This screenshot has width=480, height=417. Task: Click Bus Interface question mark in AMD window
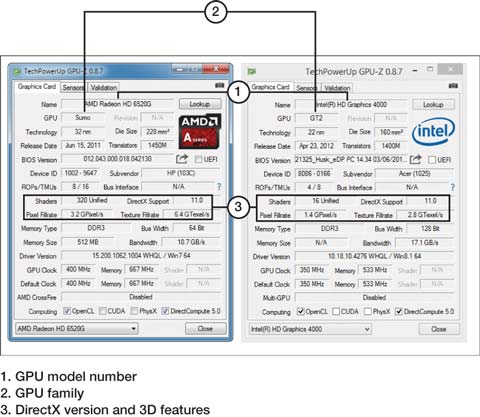point(219,187)
